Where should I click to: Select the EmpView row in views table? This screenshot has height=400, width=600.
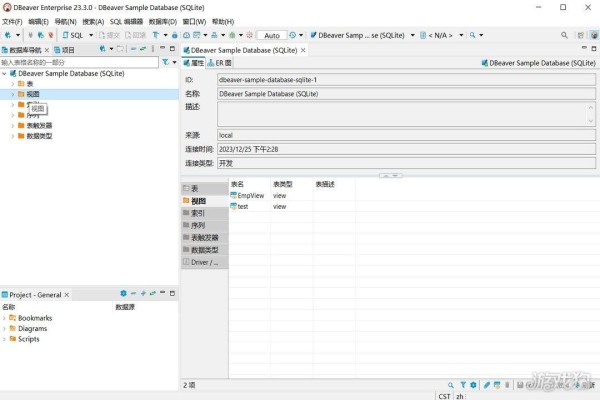point(247,196)
